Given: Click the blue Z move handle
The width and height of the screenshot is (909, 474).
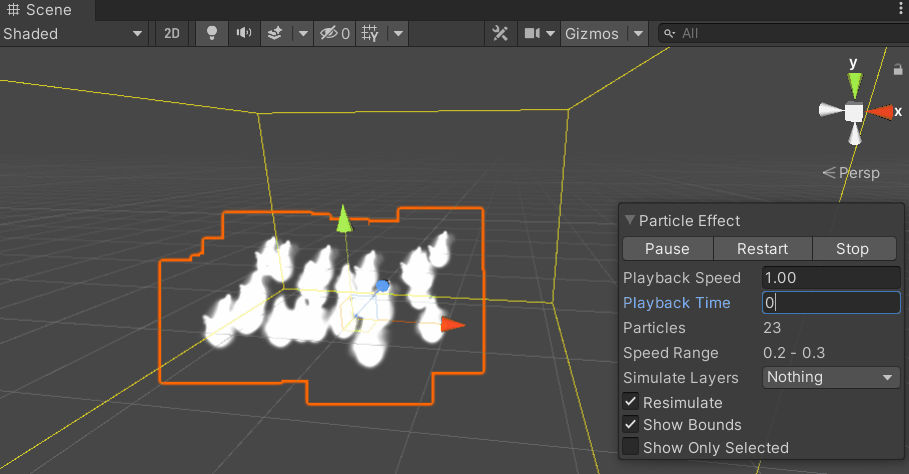Looking at the screenshot, I should click(x=383, y=285).
